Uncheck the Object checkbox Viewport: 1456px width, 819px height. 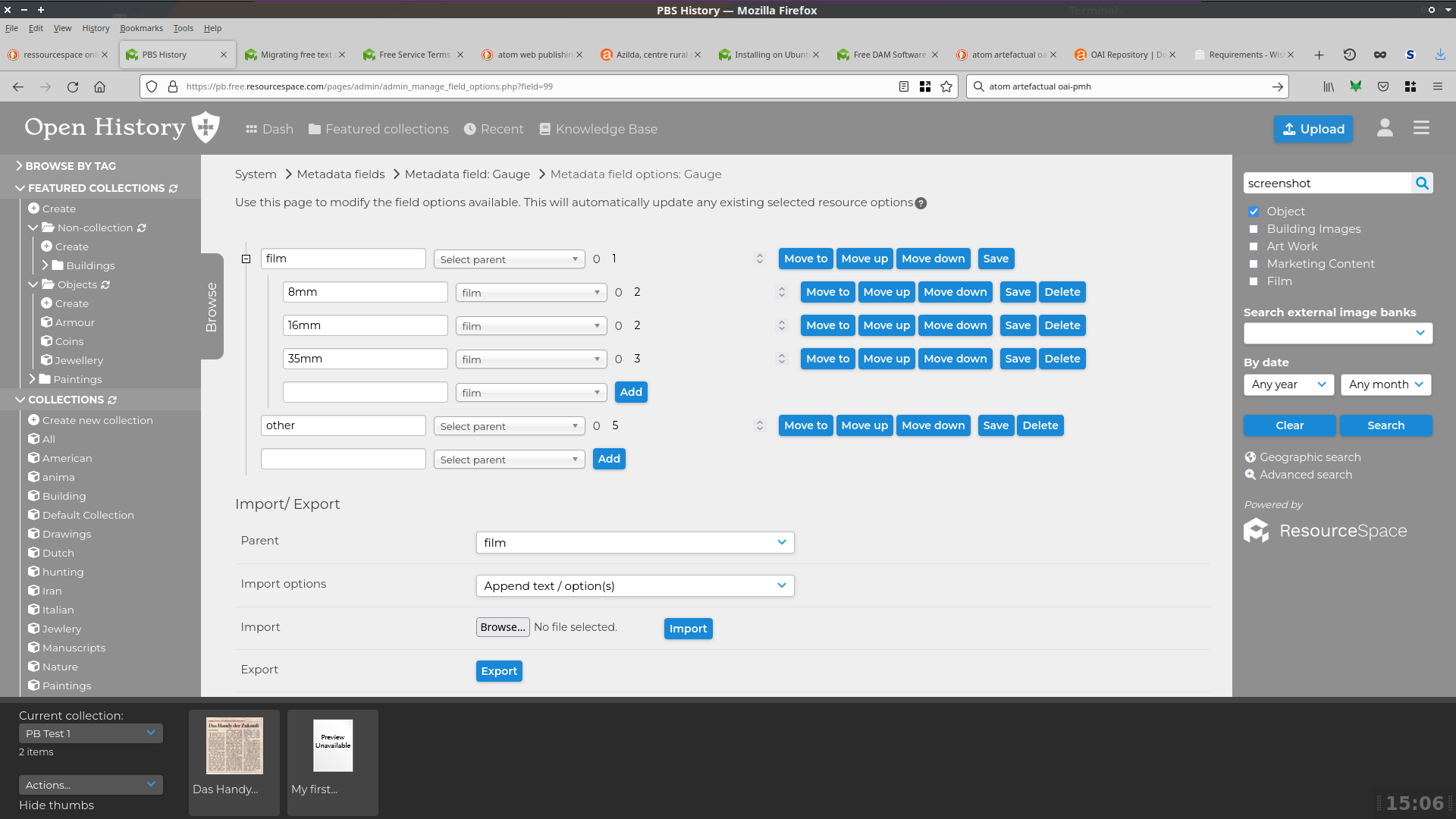(x=1254, y=212)
